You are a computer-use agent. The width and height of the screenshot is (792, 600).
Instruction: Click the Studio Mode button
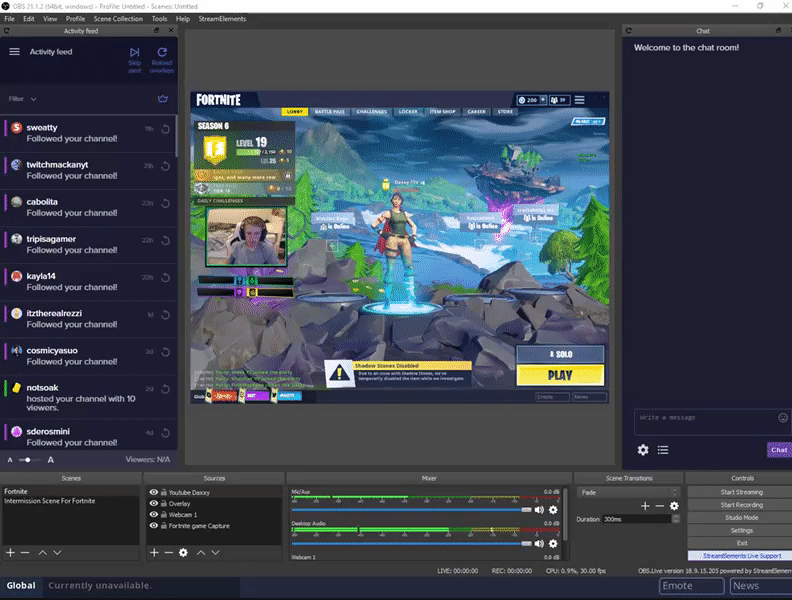pos(741,518)
